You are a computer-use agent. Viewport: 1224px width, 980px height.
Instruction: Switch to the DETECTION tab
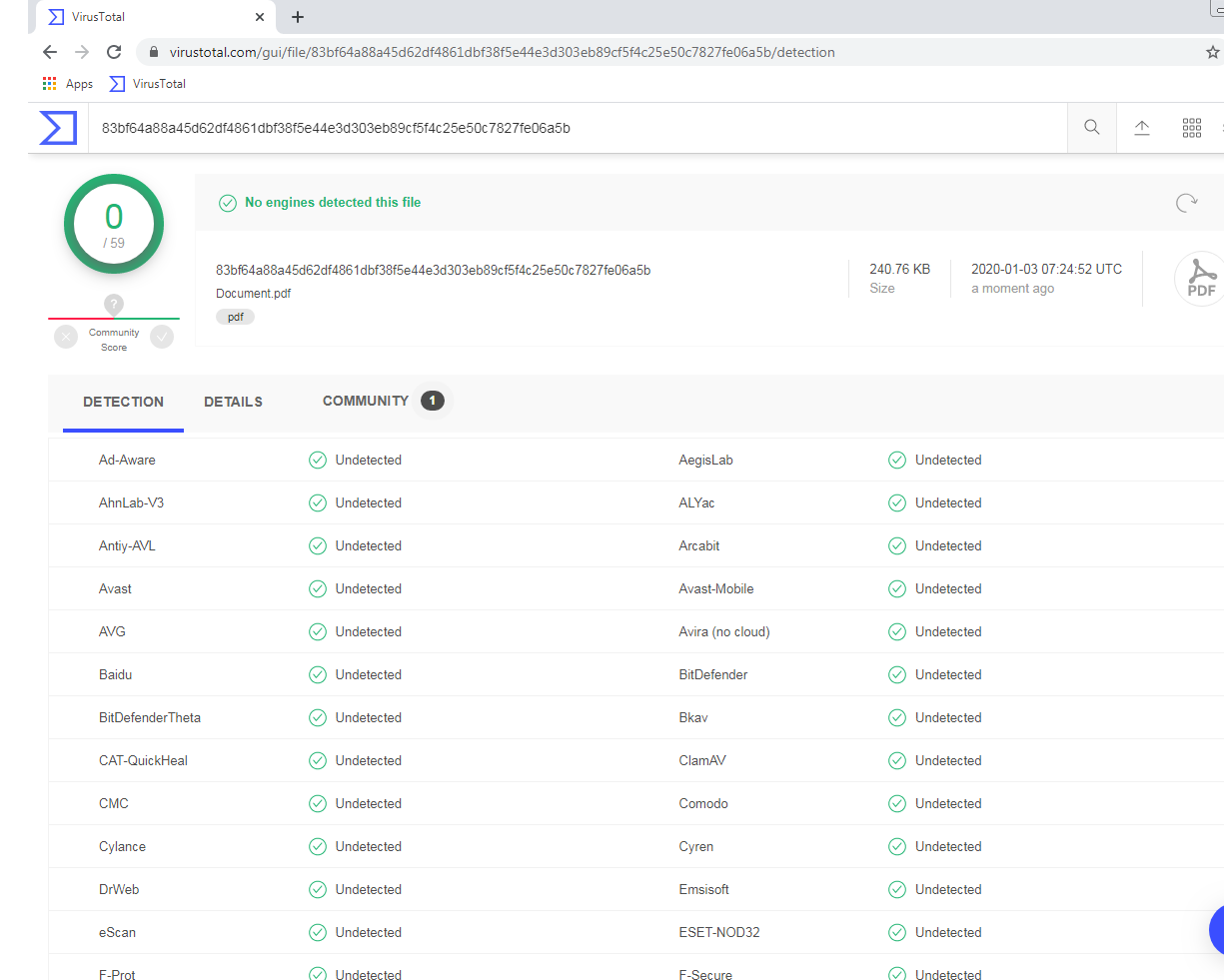point(123,402)
